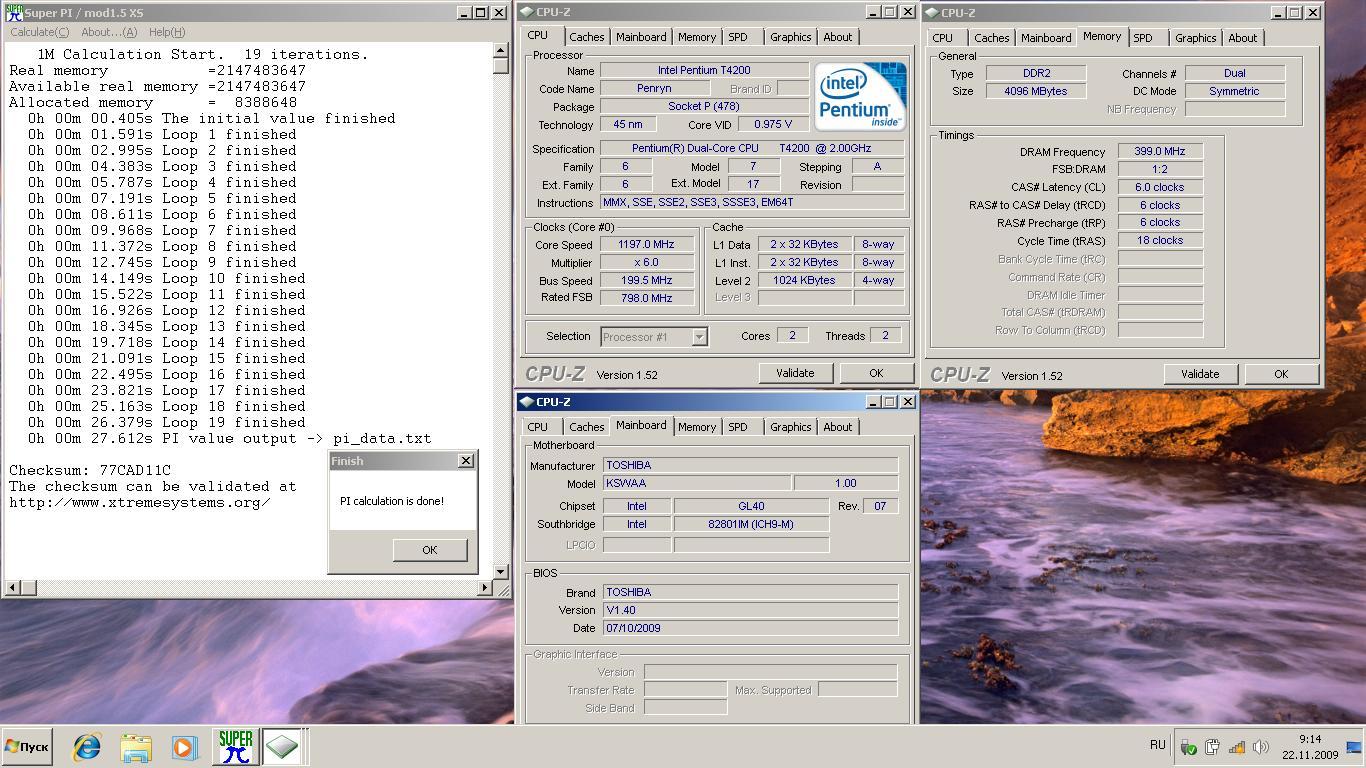Open Super PI About menu
Screen dimensions: 1366x768
click(109, 32)
